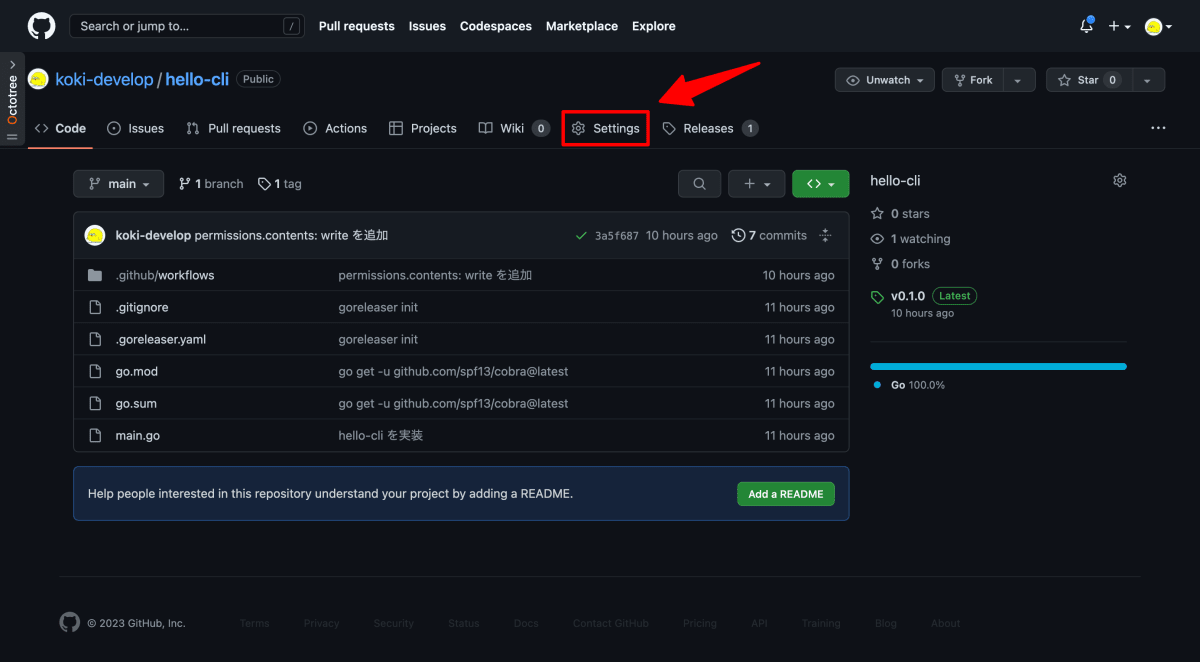Click the v0.1.0 tag icon
This screenshot has height=662, width=1200.
point(876,295)
